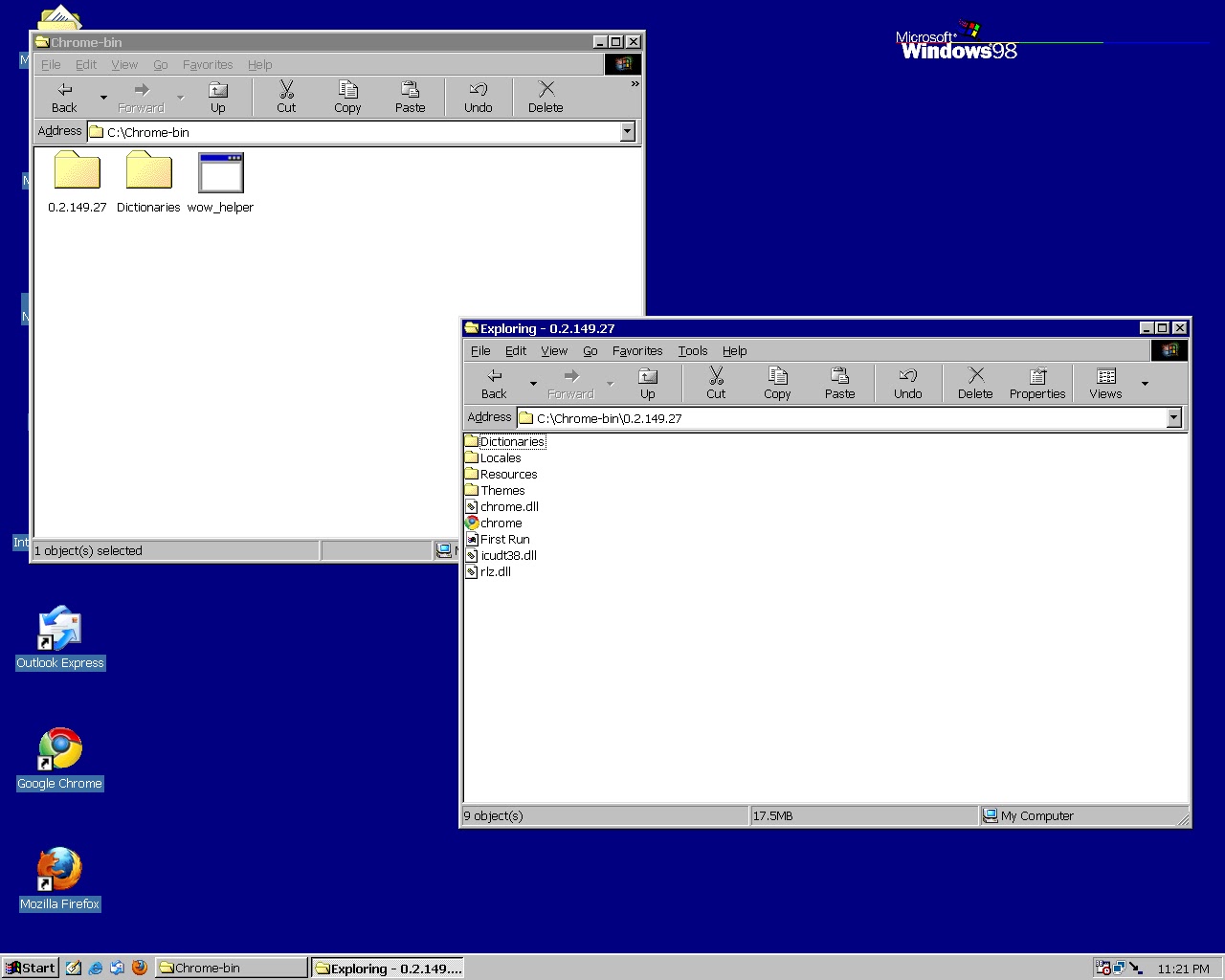Viewport: 1225px width, 980px height.
Task: Open the Help menu in Exploring window
Action: pyautogui.click(x=735, y=351)
